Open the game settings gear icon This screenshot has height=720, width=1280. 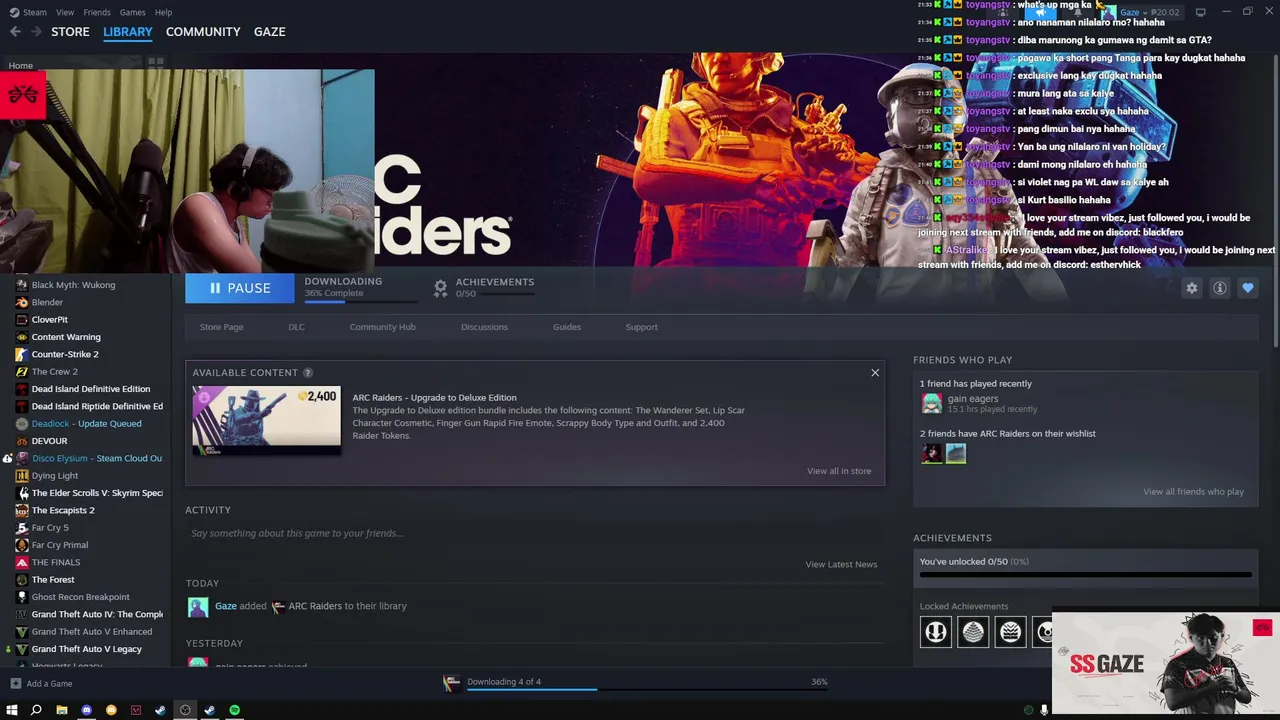[1191, 288]
